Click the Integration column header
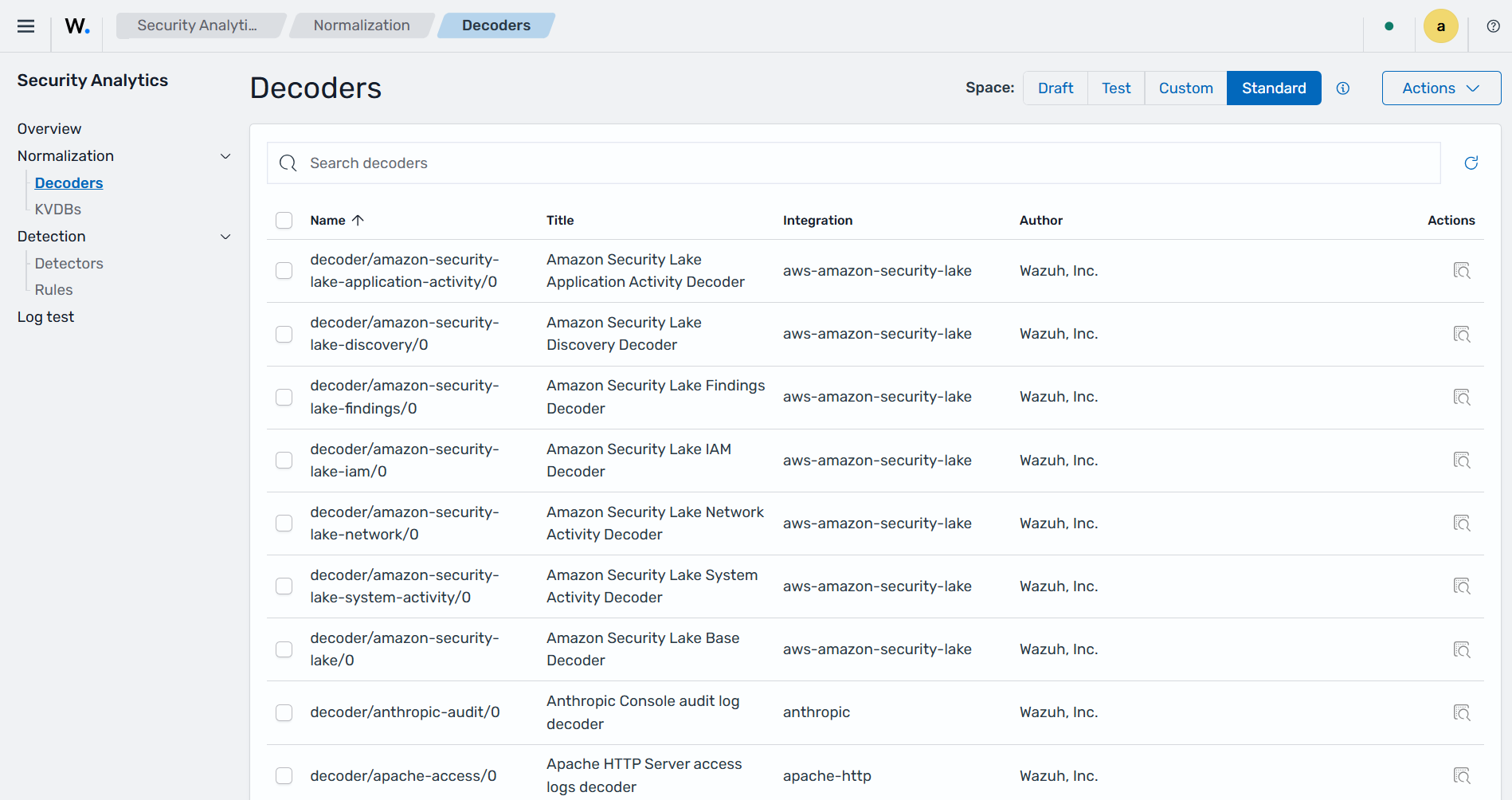Viewport: 1512px width, 800px height. coord(817,221)
